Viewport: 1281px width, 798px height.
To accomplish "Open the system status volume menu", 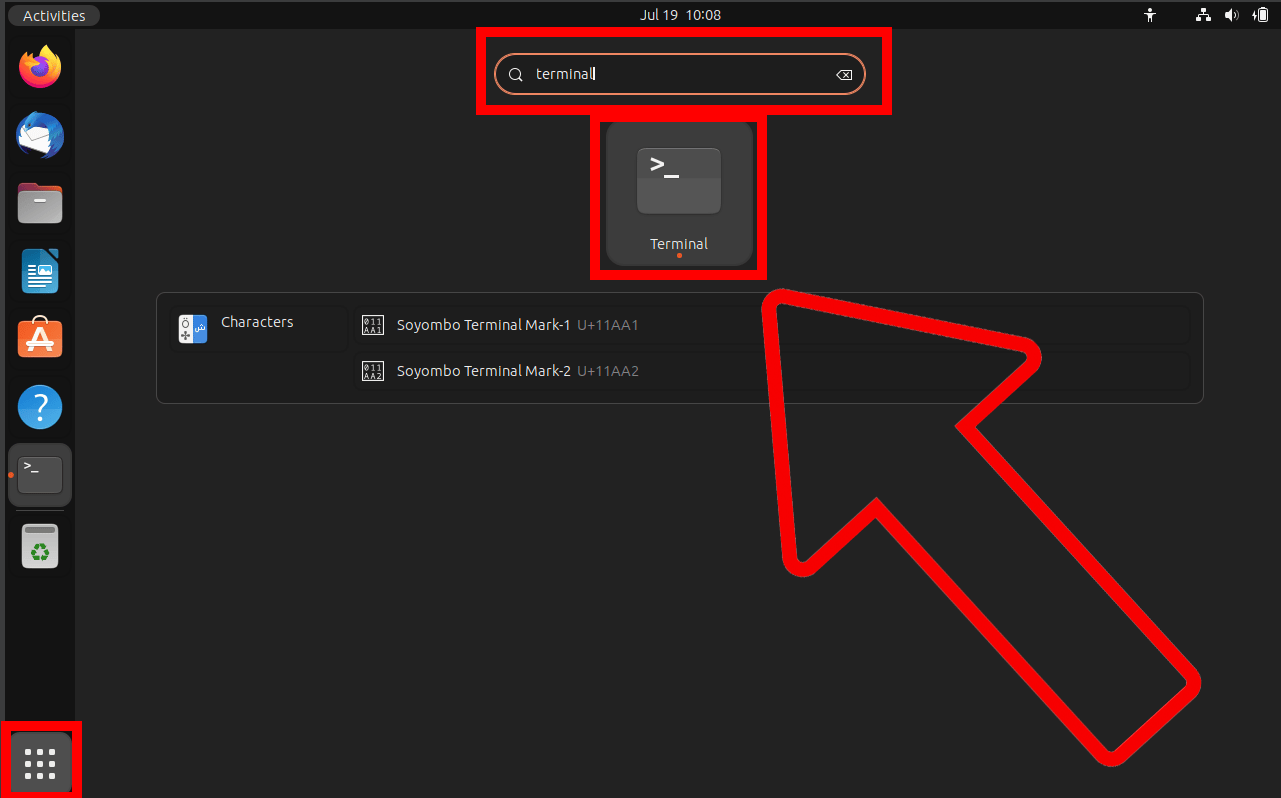I will point(1232,14).
